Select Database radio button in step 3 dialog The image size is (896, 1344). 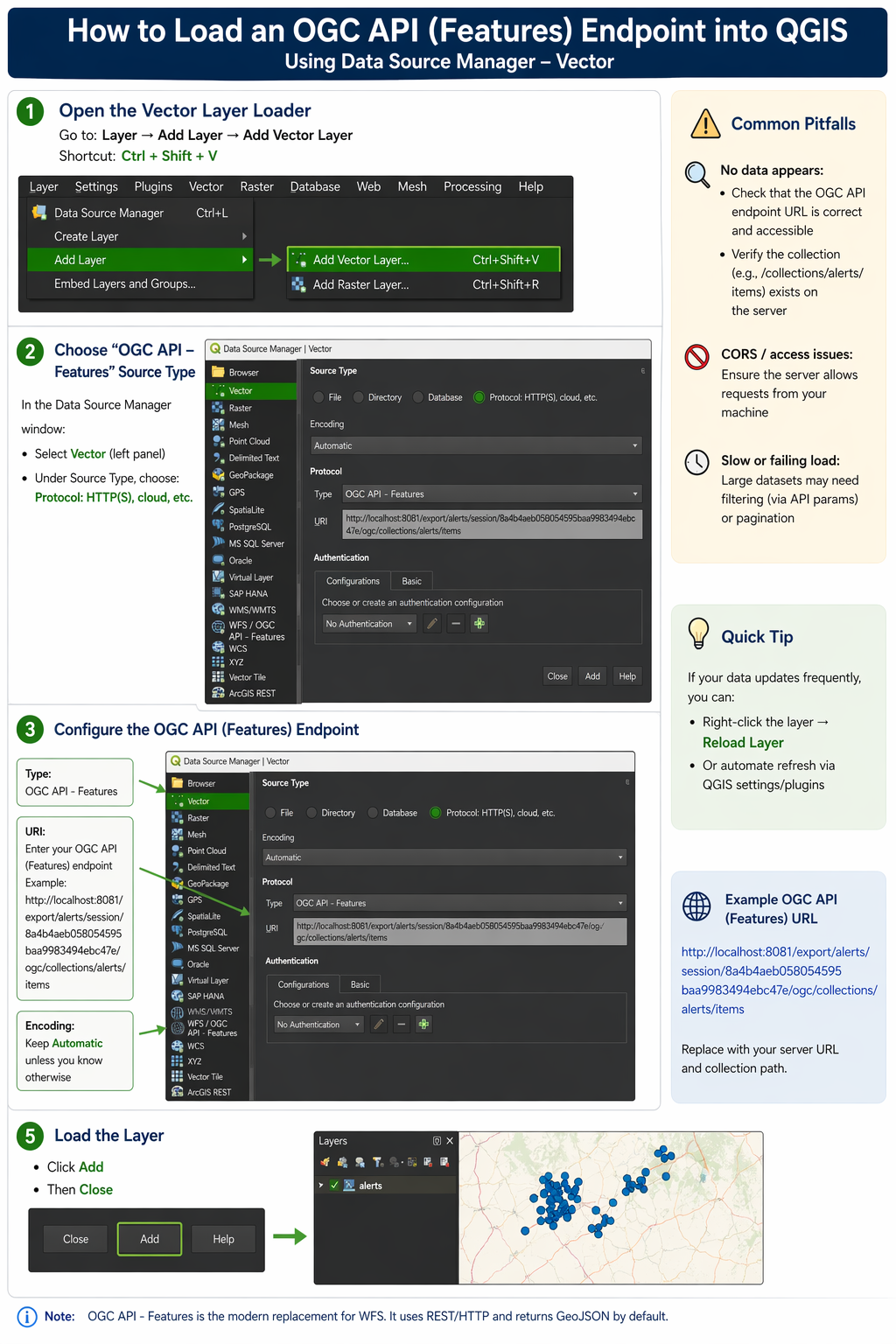pos(373,813)
